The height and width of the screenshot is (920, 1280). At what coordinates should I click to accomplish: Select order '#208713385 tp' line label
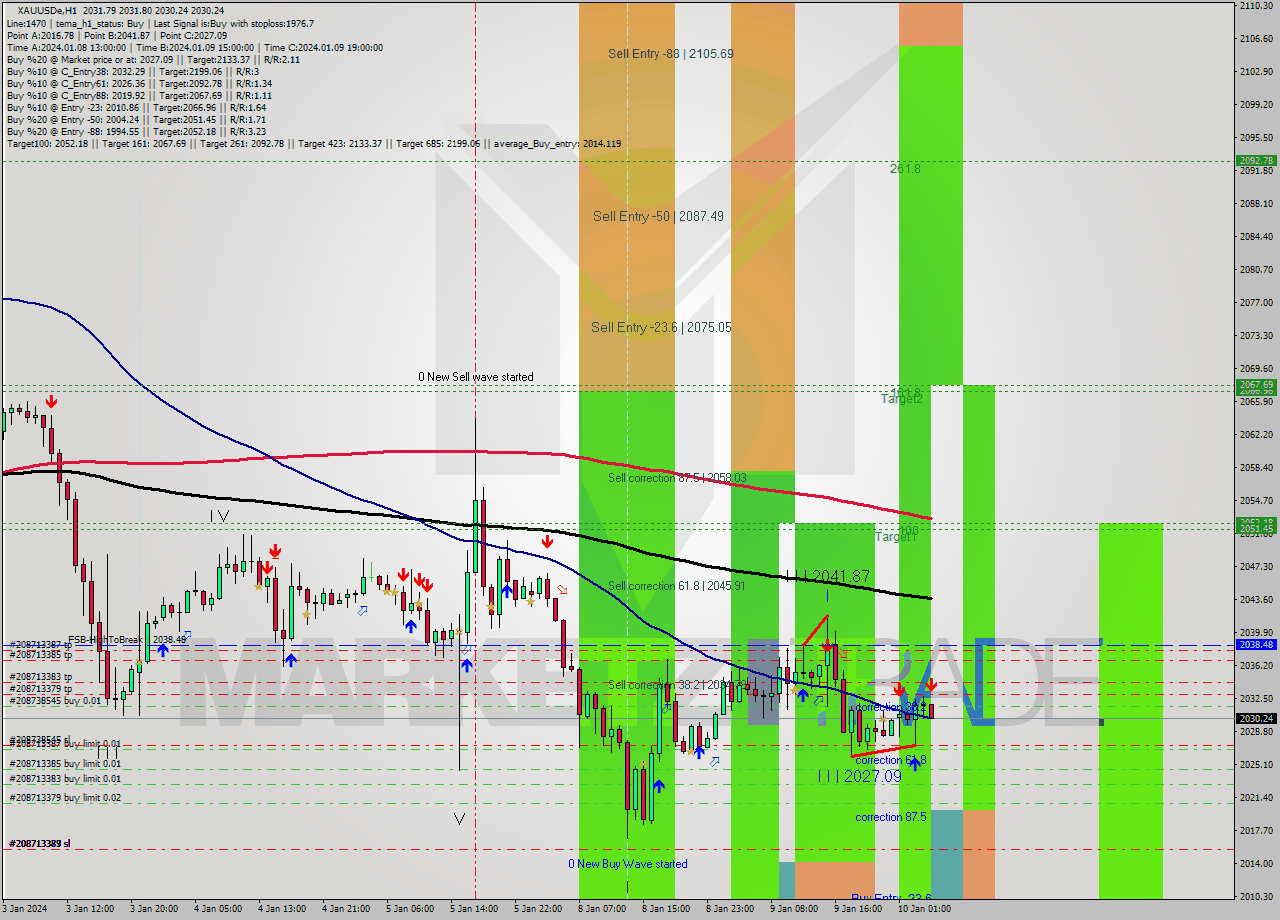[40, 655]
